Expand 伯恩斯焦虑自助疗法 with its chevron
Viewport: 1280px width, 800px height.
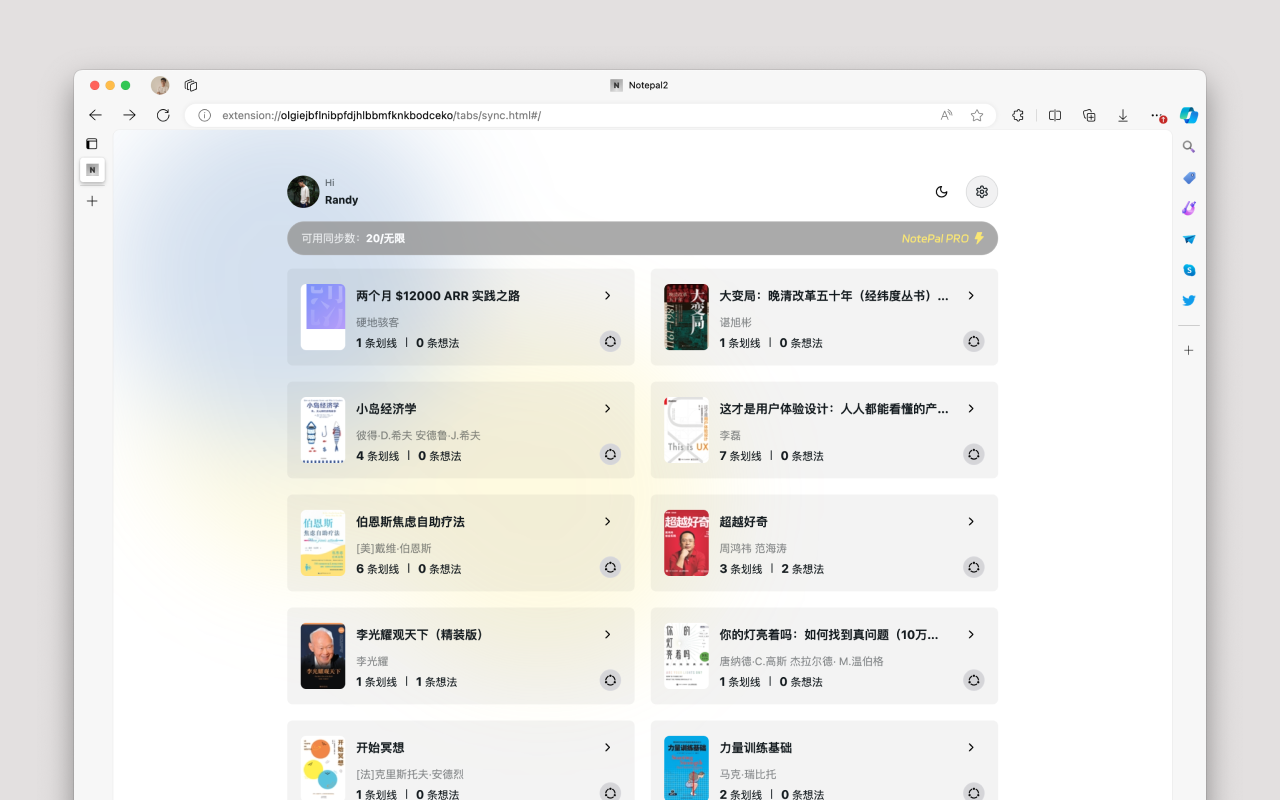coord(607,521)
